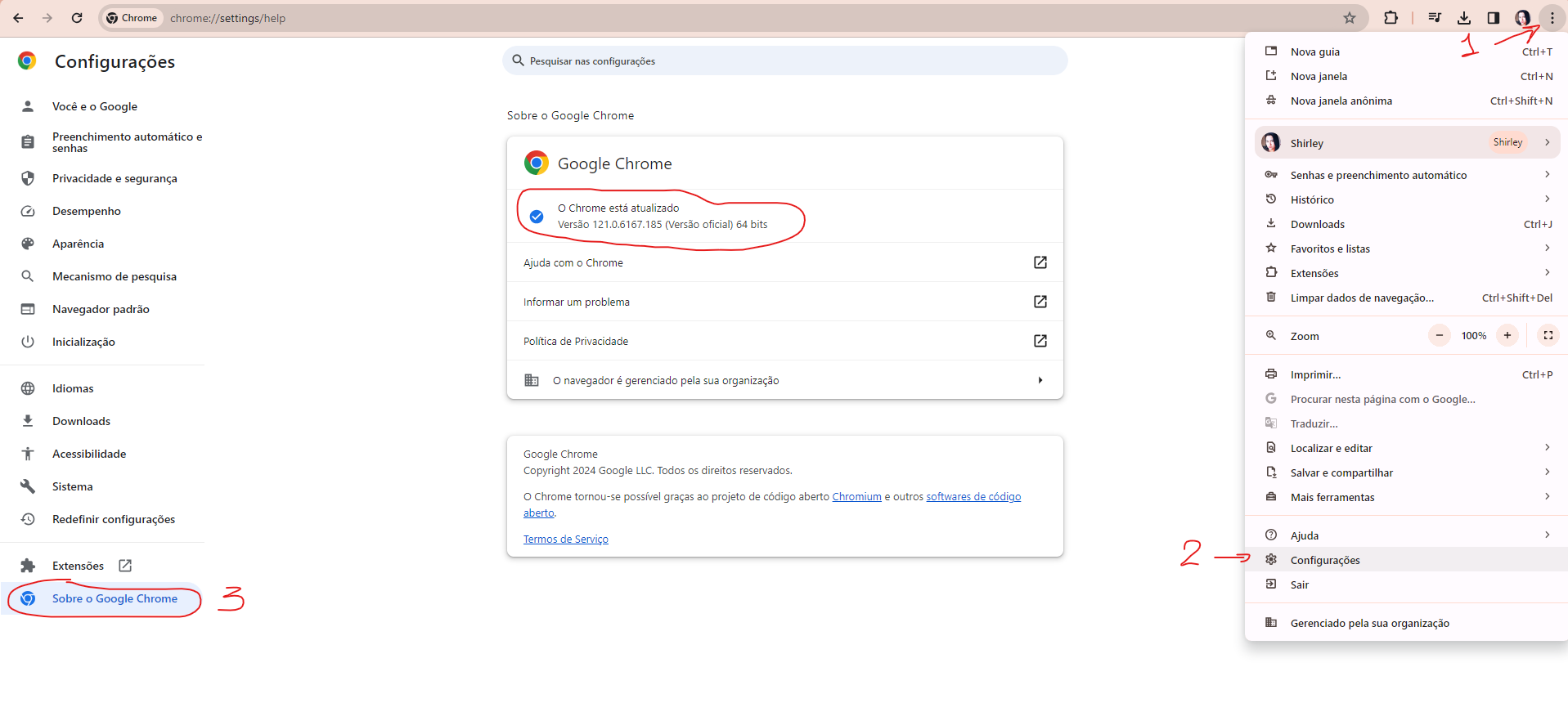This screenshot has height=703, width=1568.
Task: Toggle the side panel icon
Action: click(1494, 18)
